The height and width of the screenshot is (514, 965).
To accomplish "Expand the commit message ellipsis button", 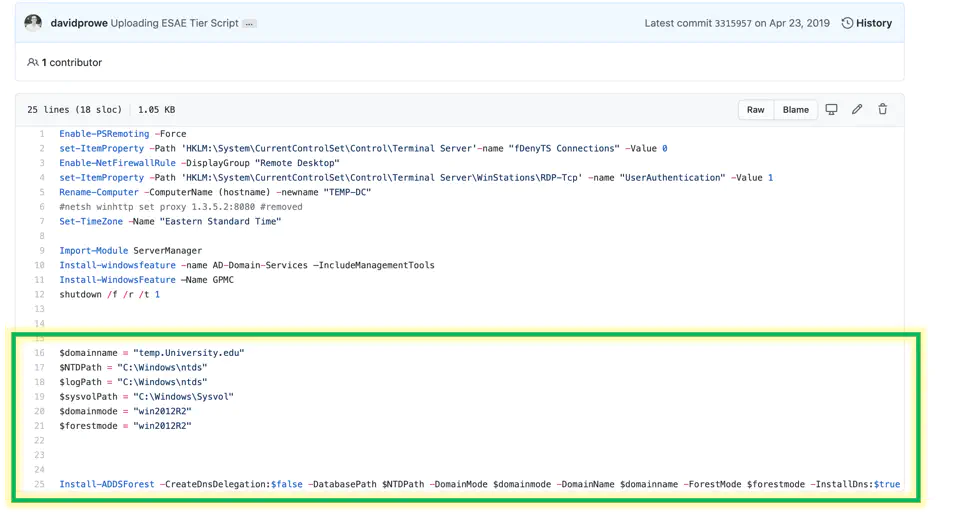I will coord(249,23).
